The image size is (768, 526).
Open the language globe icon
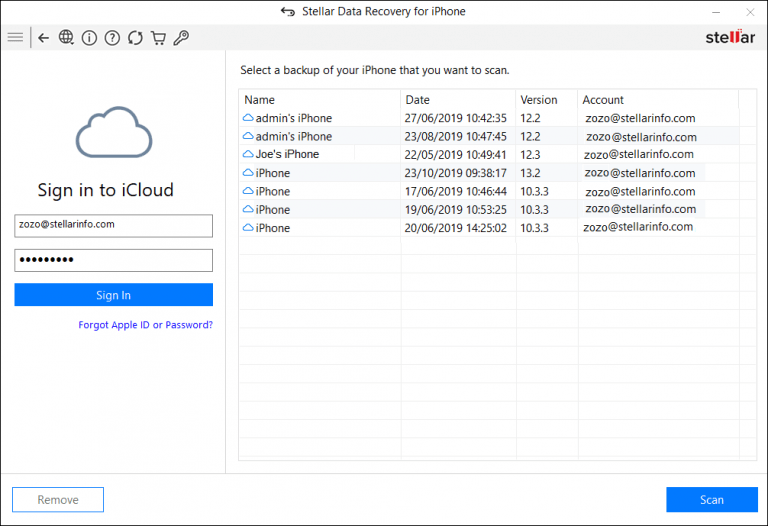tap(66, 38)
